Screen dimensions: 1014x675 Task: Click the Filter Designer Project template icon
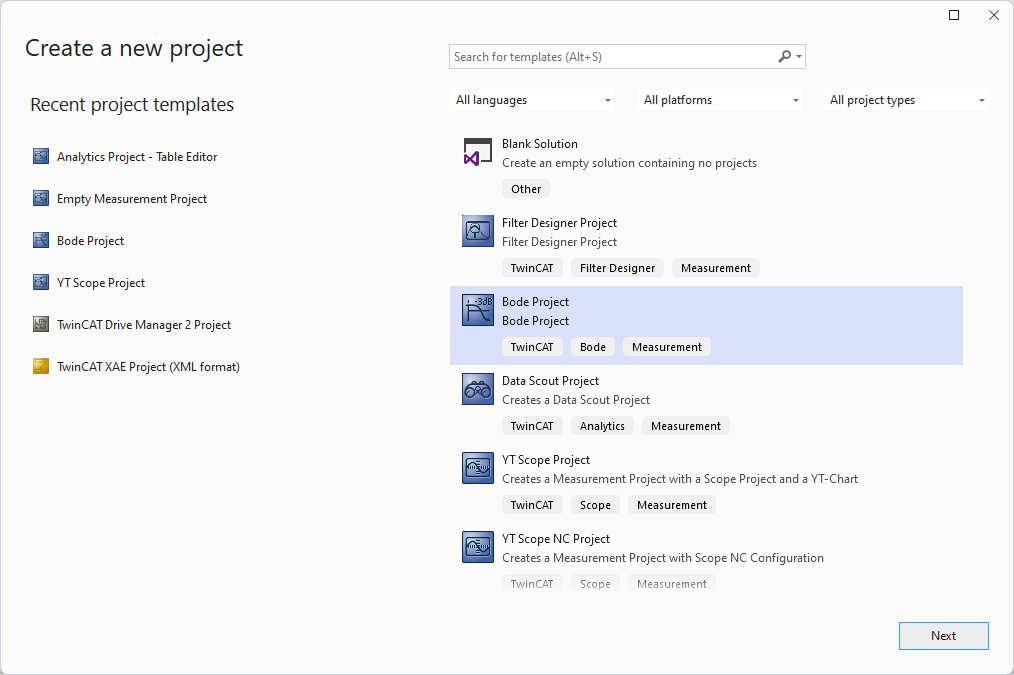coord(478,231)
